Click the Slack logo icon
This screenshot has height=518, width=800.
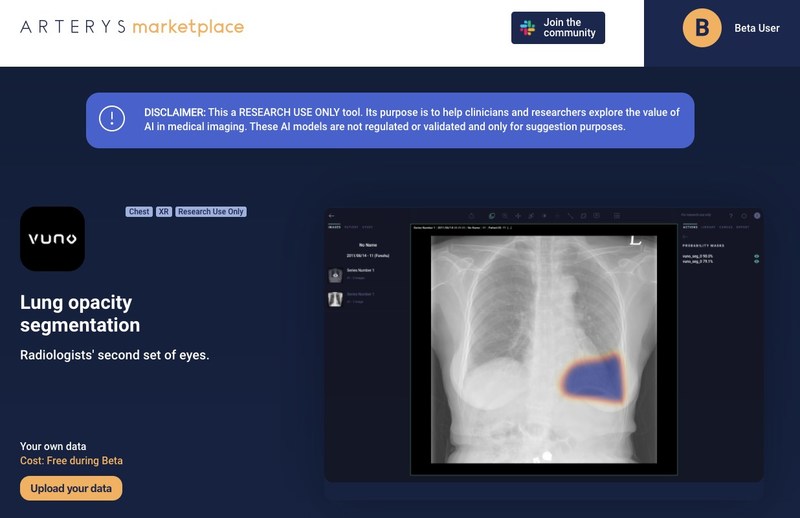click(527, 27)
